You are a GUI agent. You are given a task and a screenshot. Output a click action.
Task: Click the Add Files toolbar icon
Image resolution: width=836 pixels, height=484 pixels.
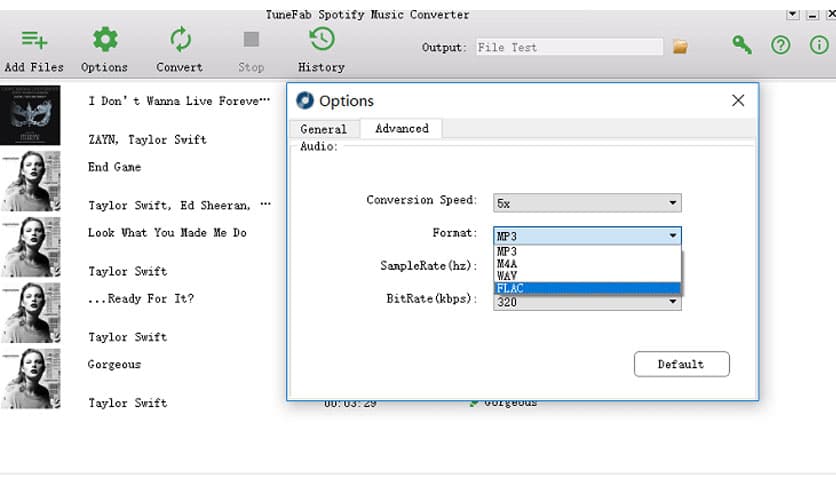coord(34,40)
